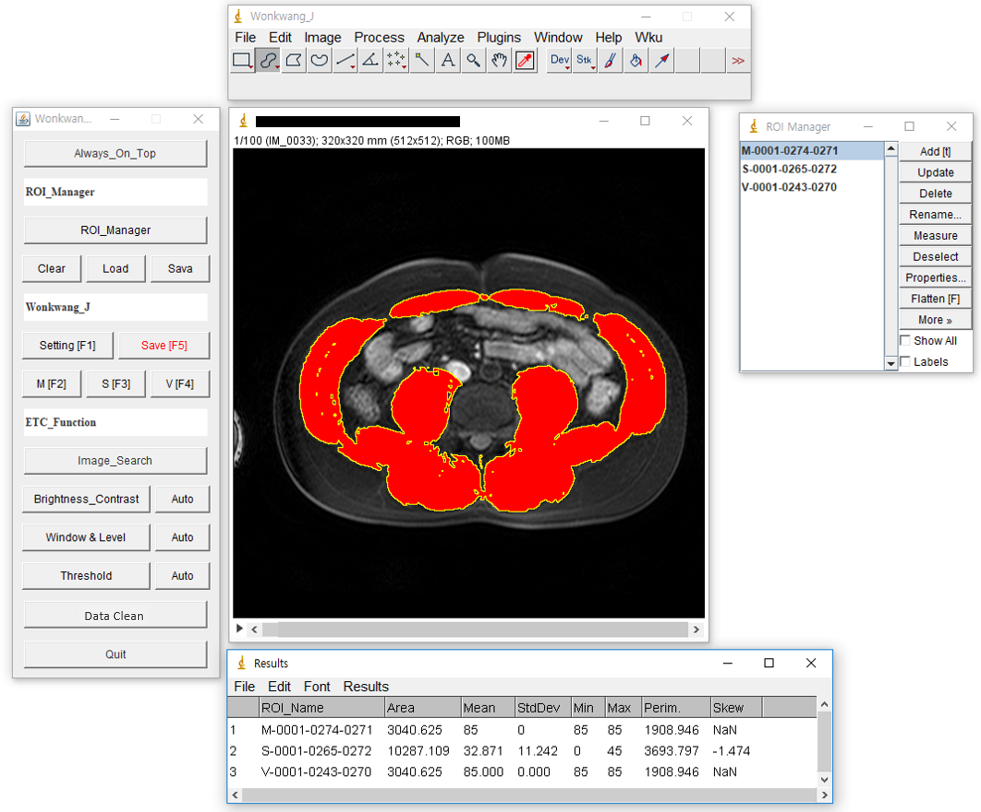Expand more tools with the double-arrow button

click(x=738, y=61)
